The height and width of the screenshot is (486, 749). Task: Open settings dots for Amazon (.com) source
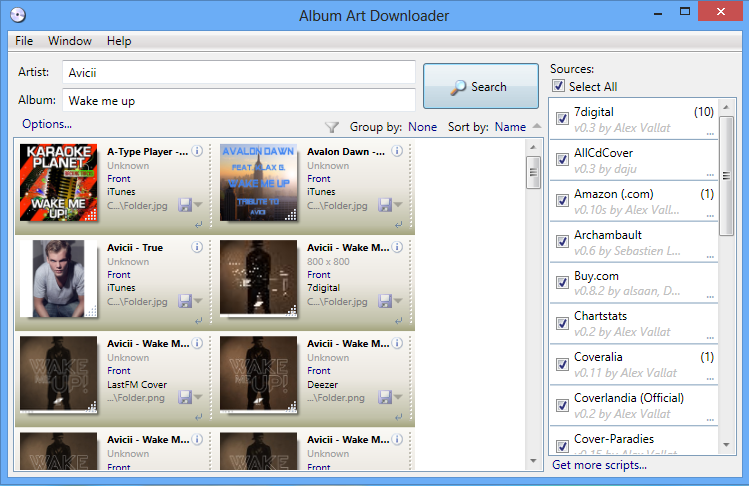tap(710, 216)
